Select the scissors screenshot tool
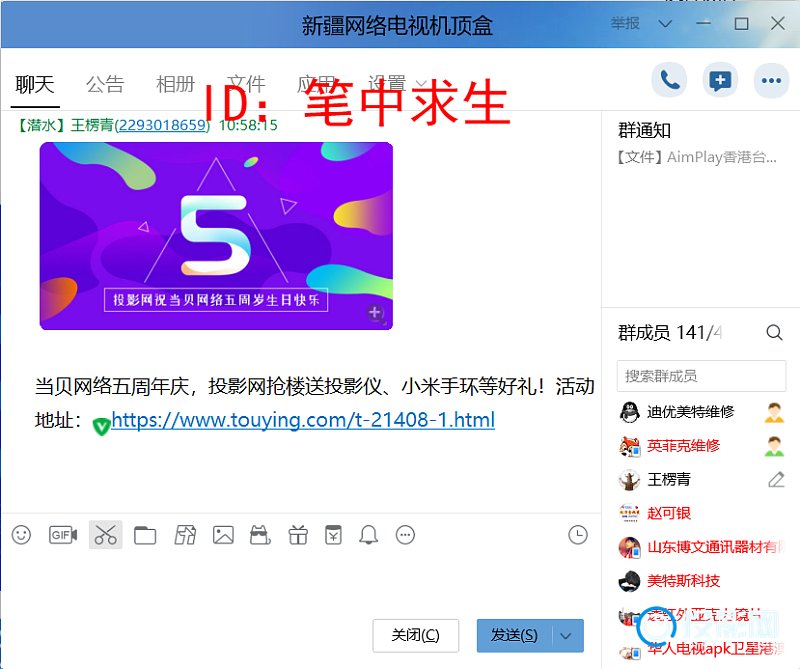The height and width of the screenshot is (669, 800). coord(106,535)
